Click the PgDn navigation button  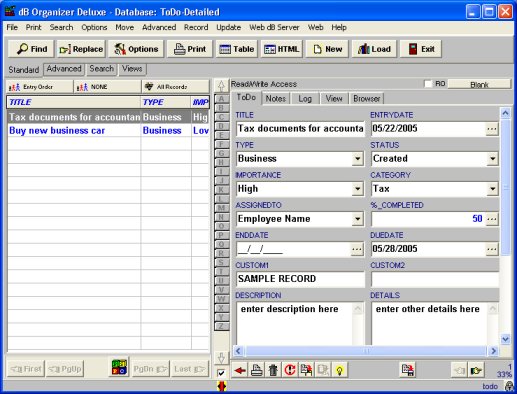(x=150, y=369)
